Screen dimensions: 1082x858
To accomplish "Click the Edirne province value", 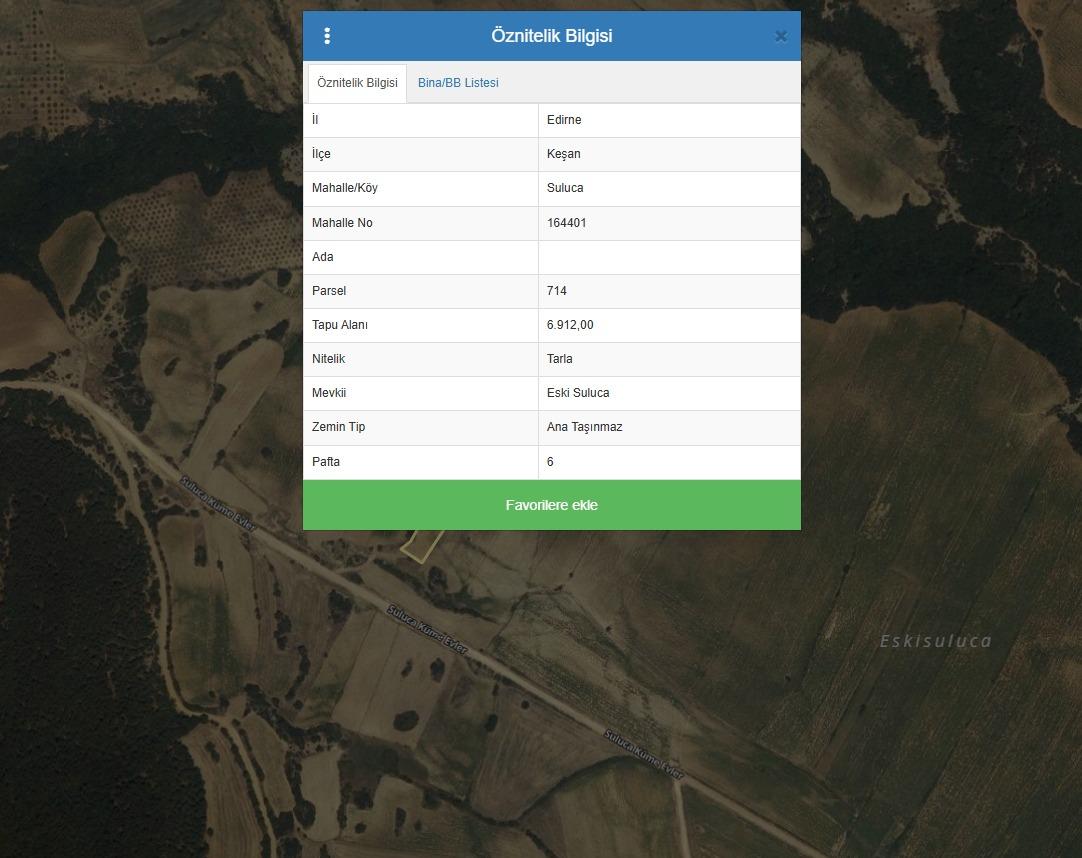I will (564, 120).
